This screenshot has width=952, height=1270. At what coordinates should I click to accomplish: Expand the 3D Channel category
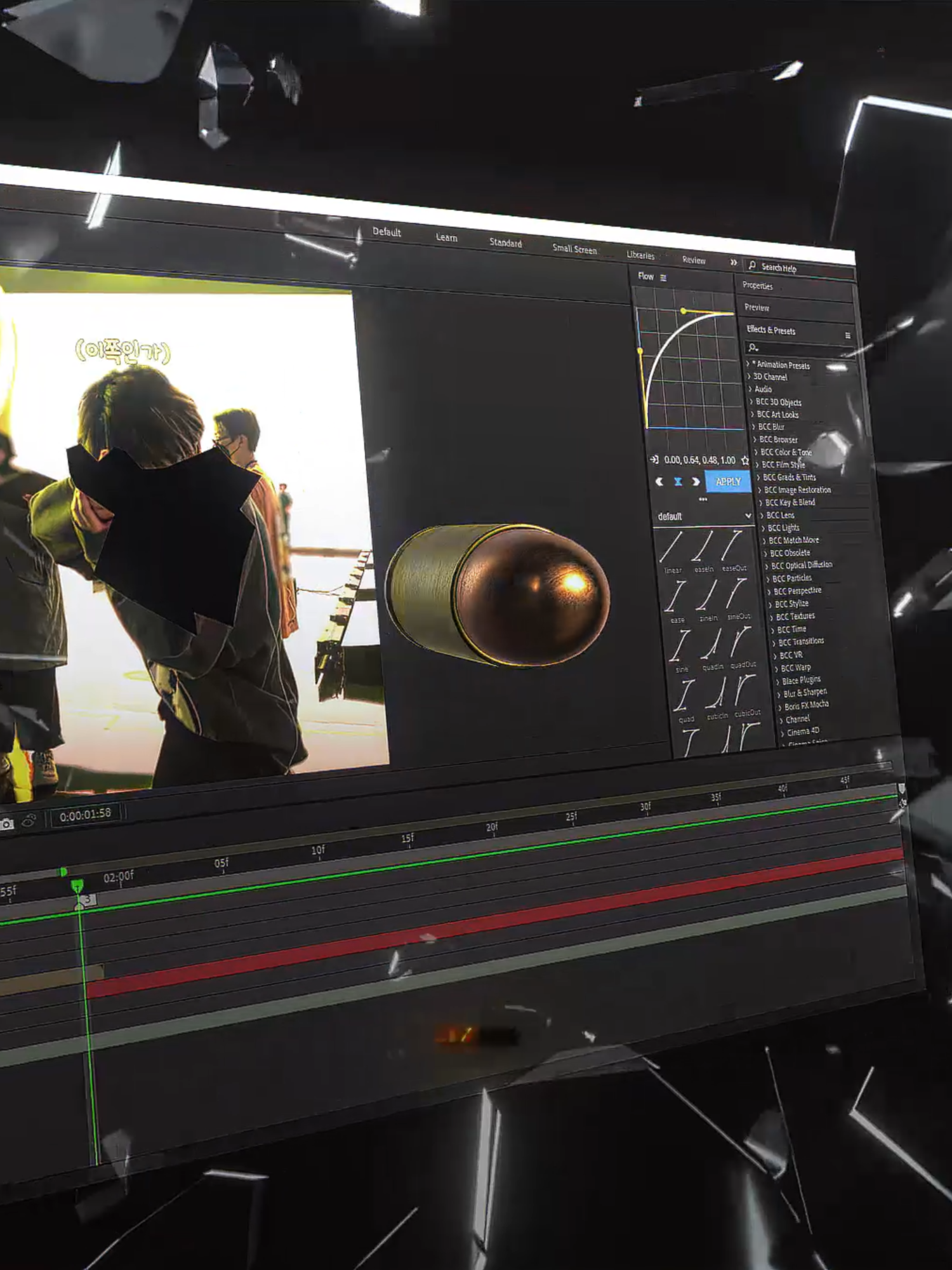click(749, 377)
